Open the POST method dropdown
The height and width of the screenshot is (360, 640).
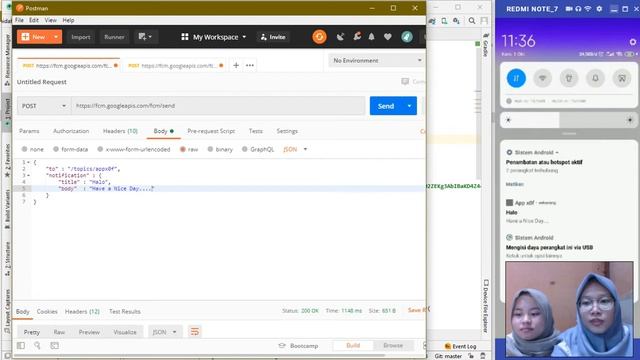[44, 106]
